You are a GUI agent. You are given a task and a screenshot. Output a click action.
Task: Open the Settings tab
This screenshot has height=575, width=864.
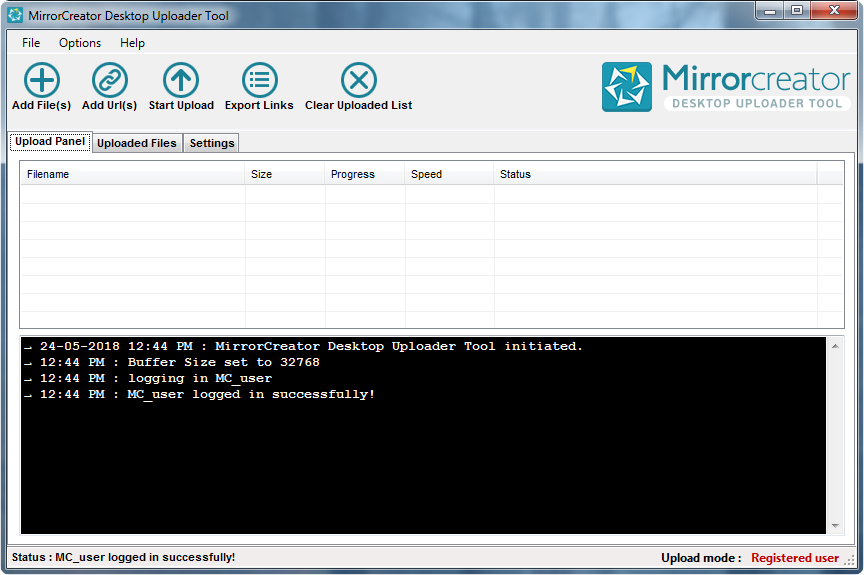pos(212,143)
